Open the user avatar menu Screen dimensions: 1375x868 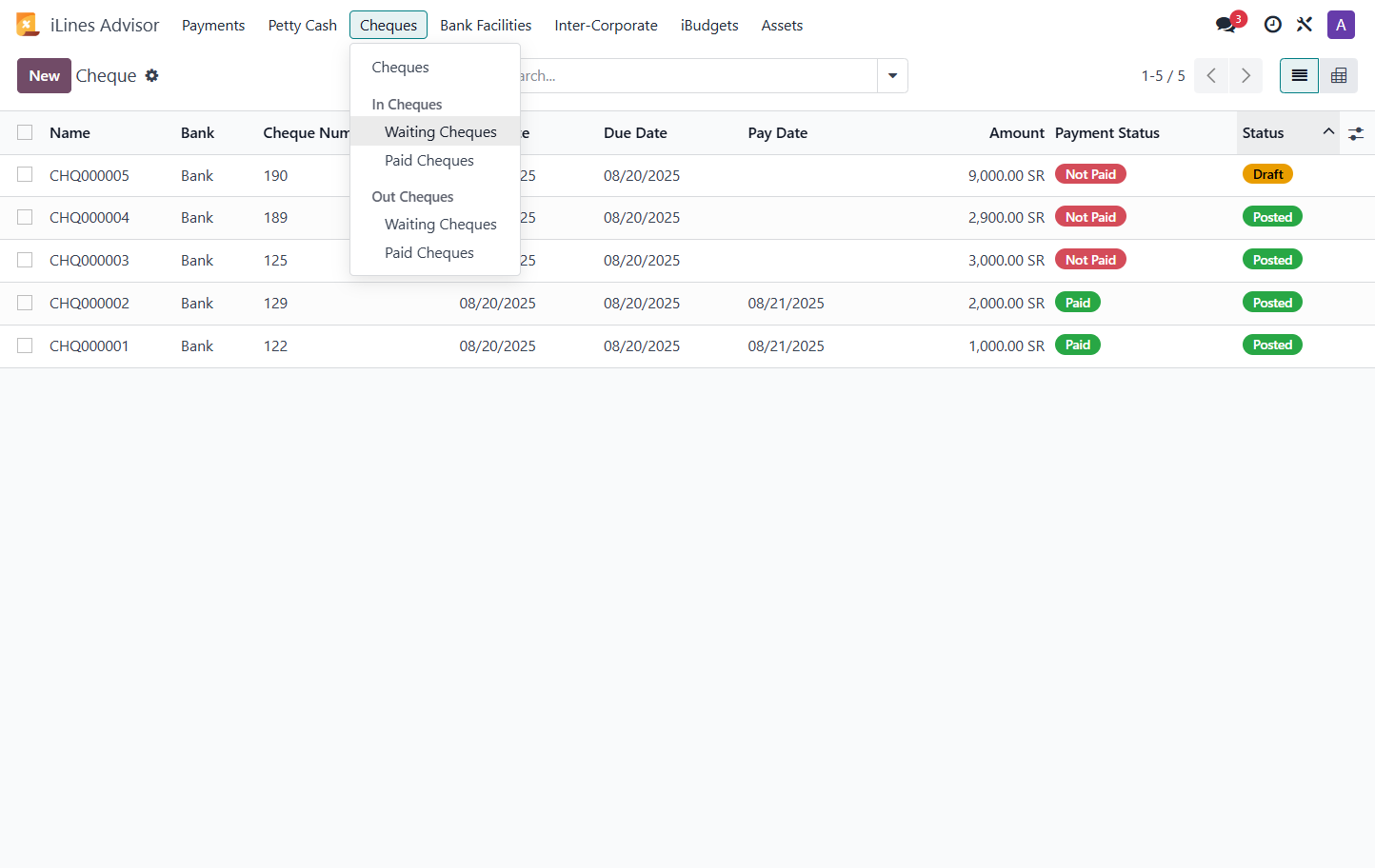[1341, 25]
